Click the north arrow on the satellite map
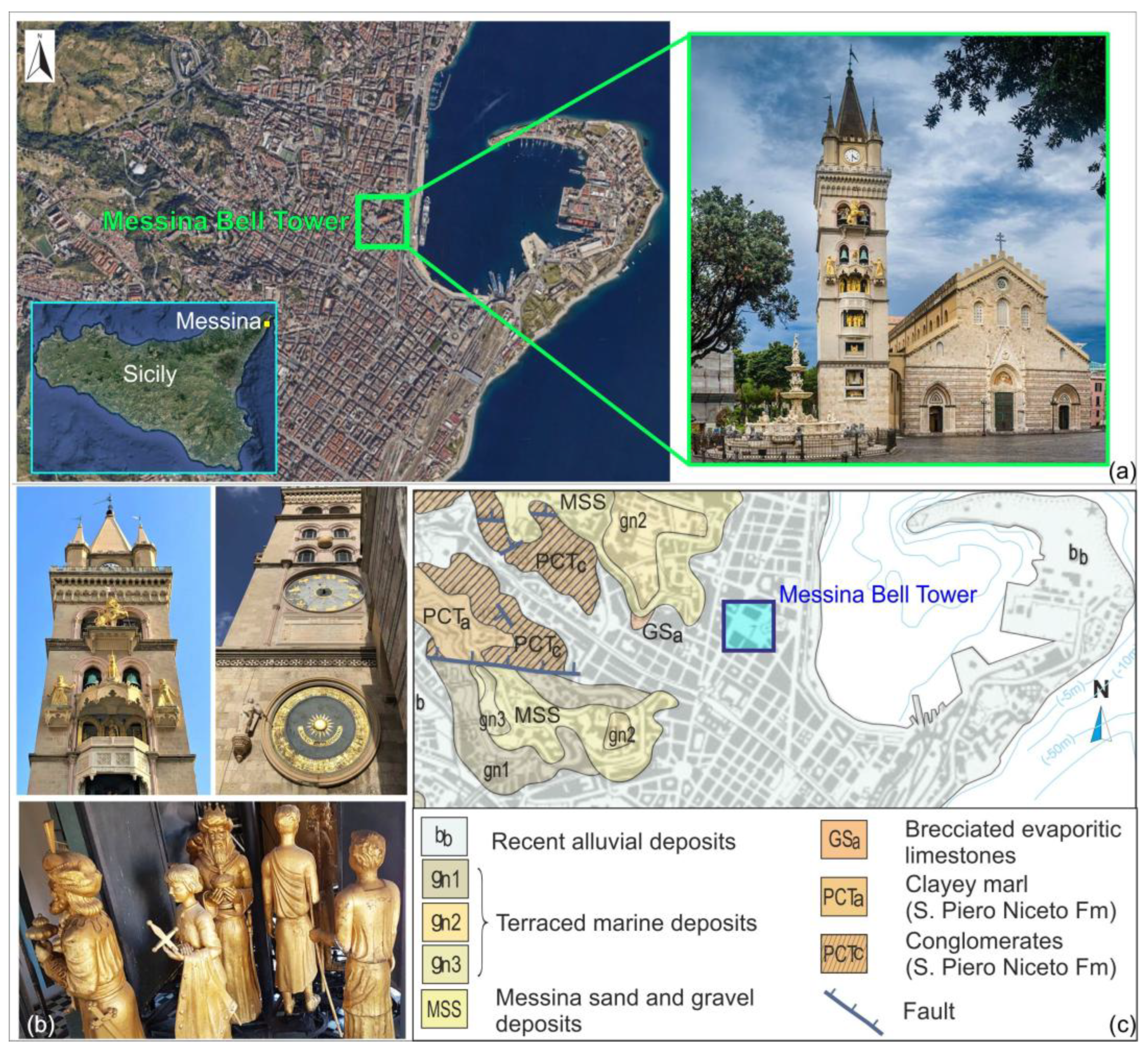Image resolution: width=1148 pixels, height=1052 pixels. coord(39,56)
